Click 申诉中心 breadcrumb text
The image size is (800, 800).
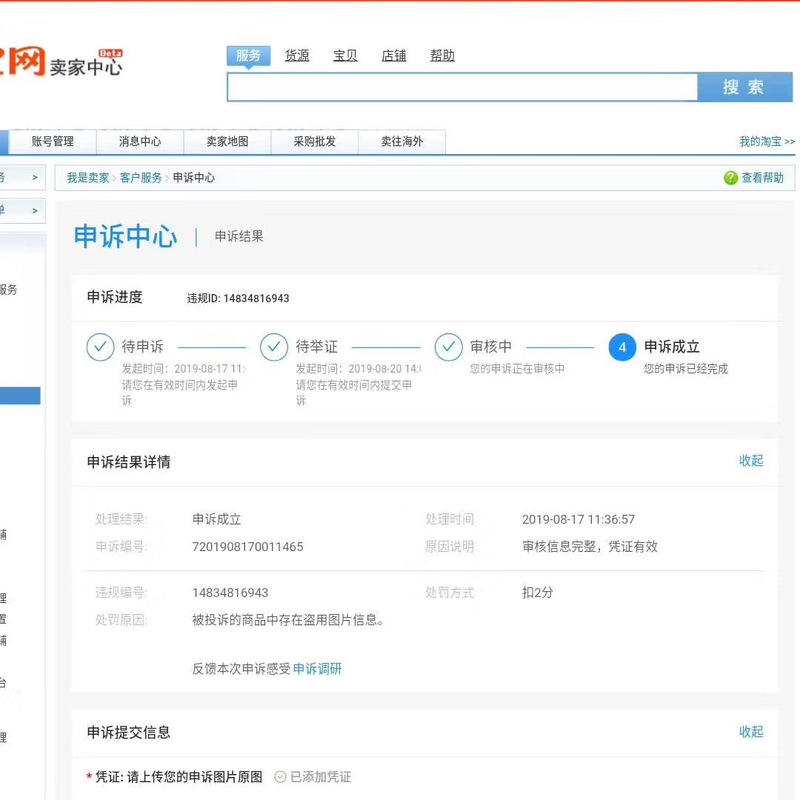coord(194,178)
